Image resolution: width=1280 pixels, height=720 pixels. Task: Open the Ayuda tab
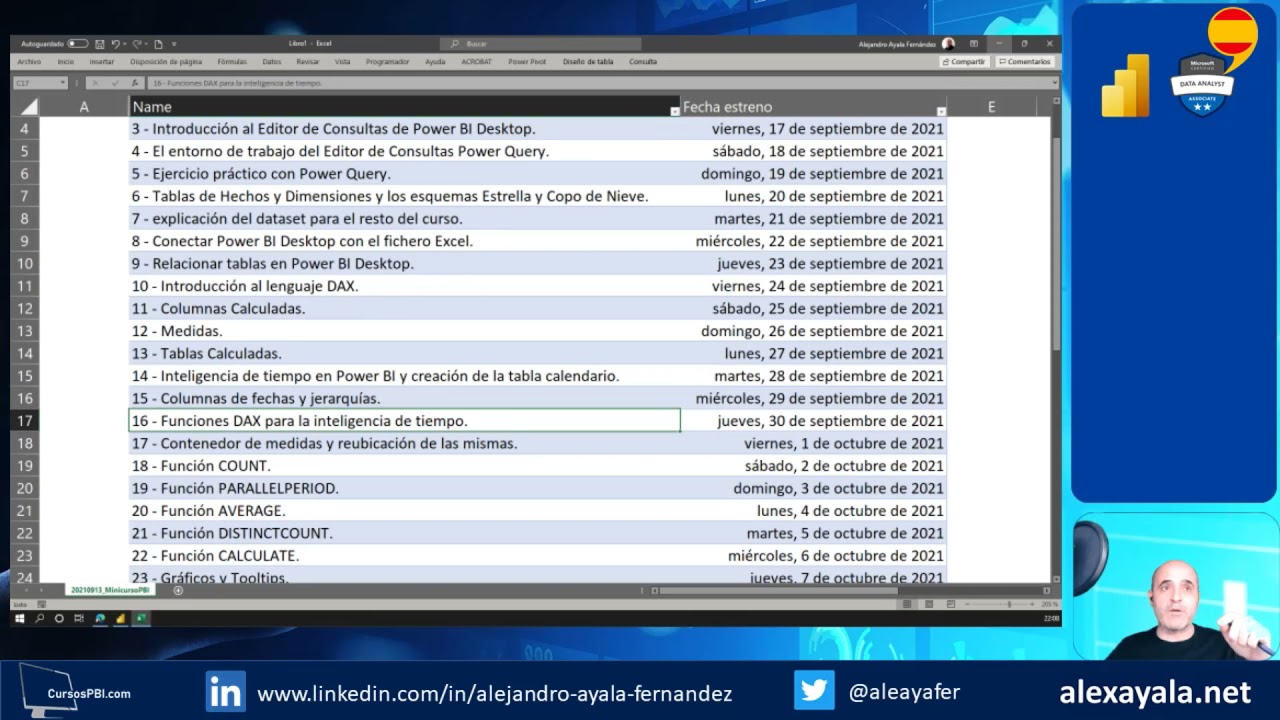click(x=435, y=62)
